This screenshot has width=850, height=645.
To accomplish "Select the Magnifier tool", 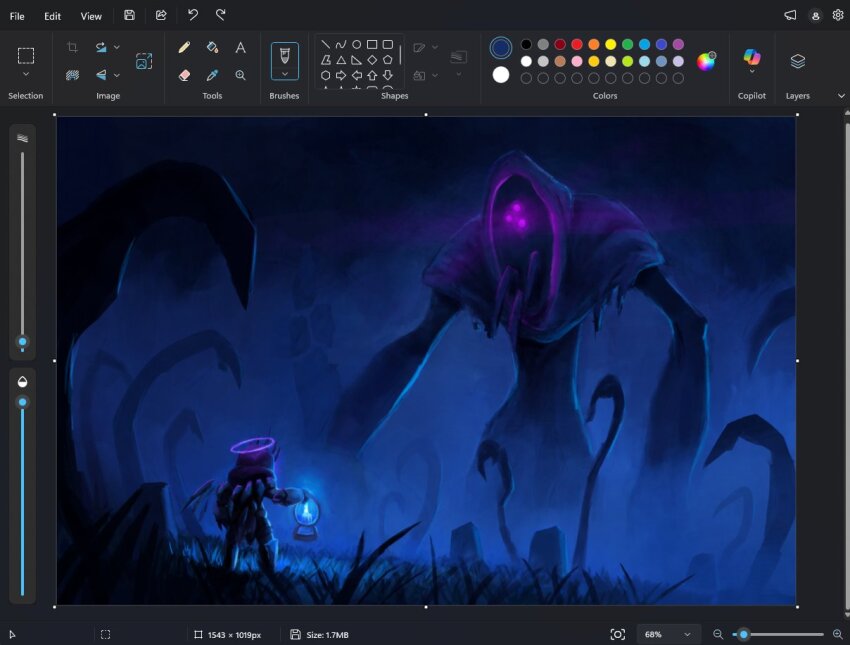I will [x=241, y=75].
